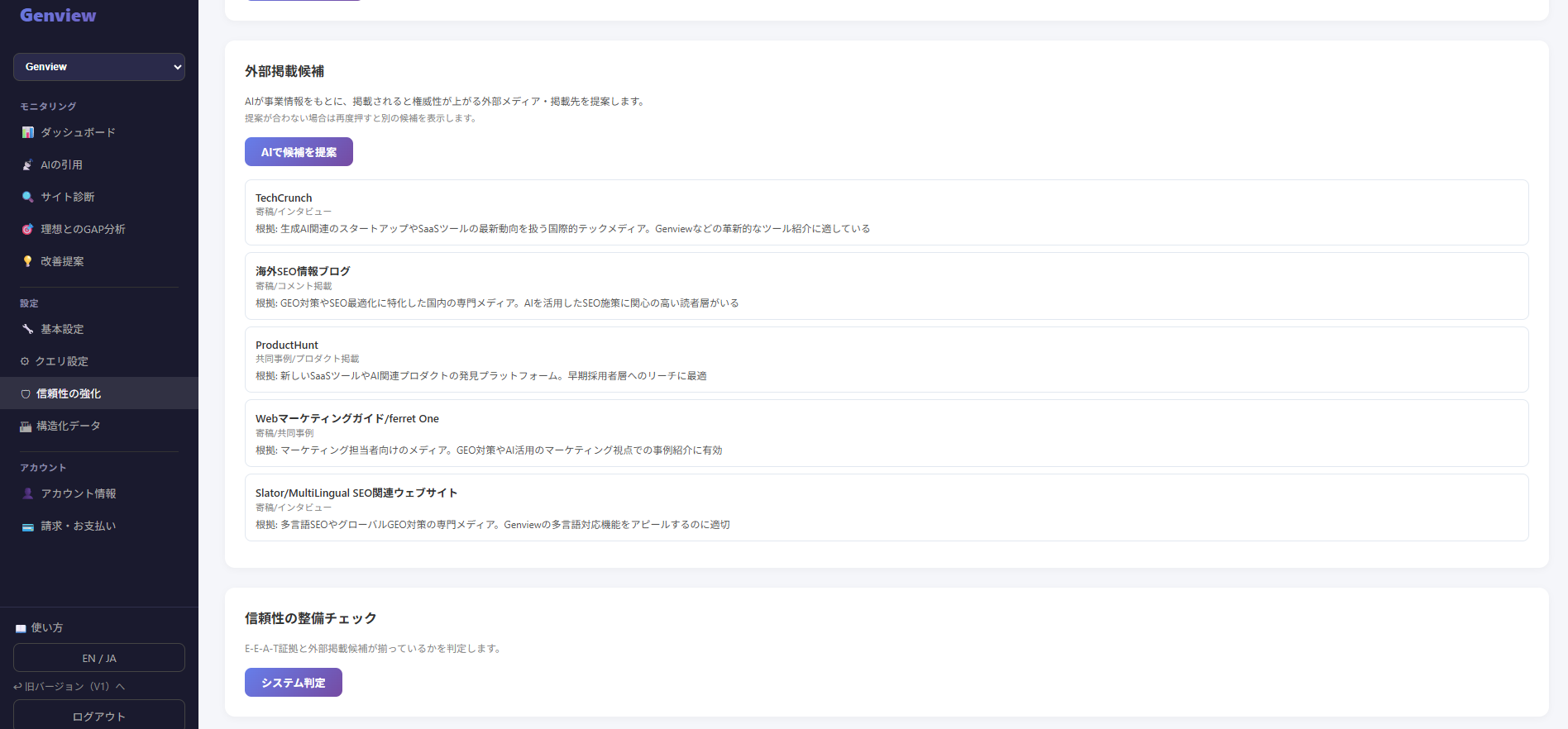Click the Genview logo
Image resolution: width=1568 pixels, height=729 pixels.
tap(58, 15)
